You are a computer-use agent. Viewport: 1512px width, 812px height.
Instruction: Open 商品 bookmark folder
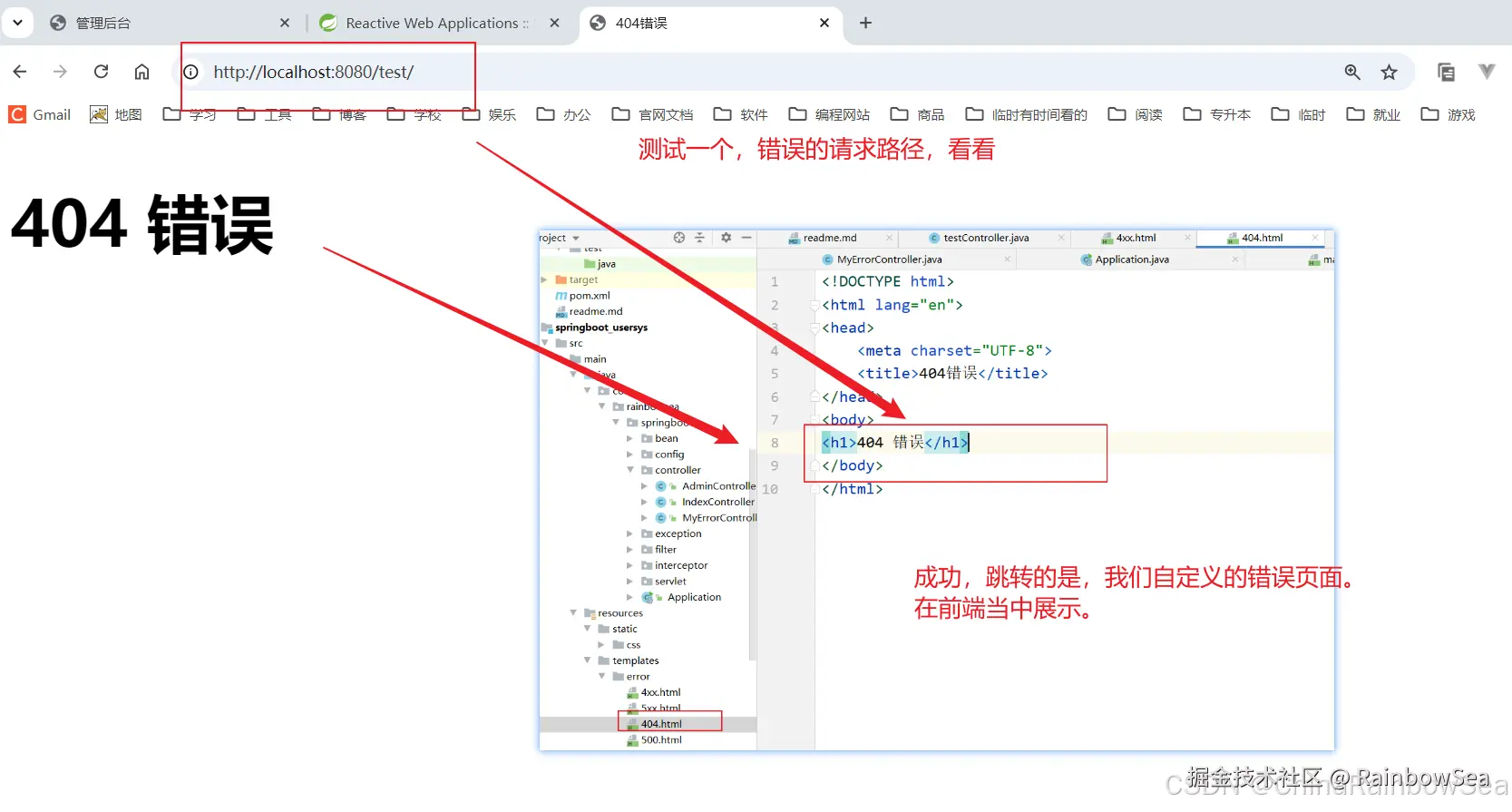pyautogui.click(x=918, y=114)
